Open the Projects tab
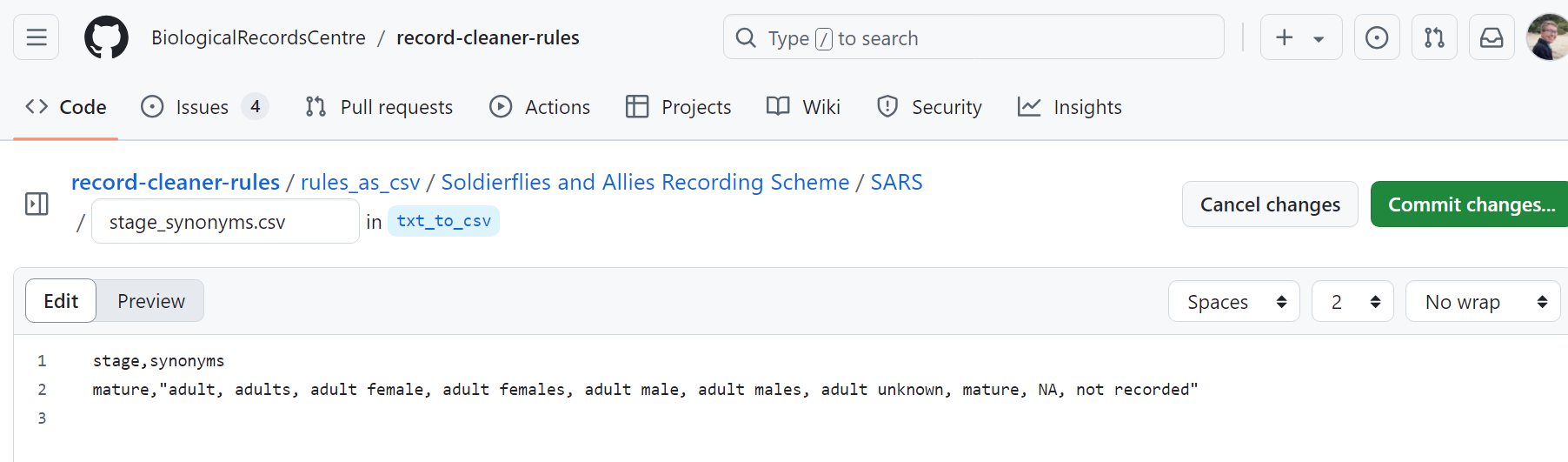Image resolution: width=1568 pixels, height=462 pixels. (x=679, y=107)
